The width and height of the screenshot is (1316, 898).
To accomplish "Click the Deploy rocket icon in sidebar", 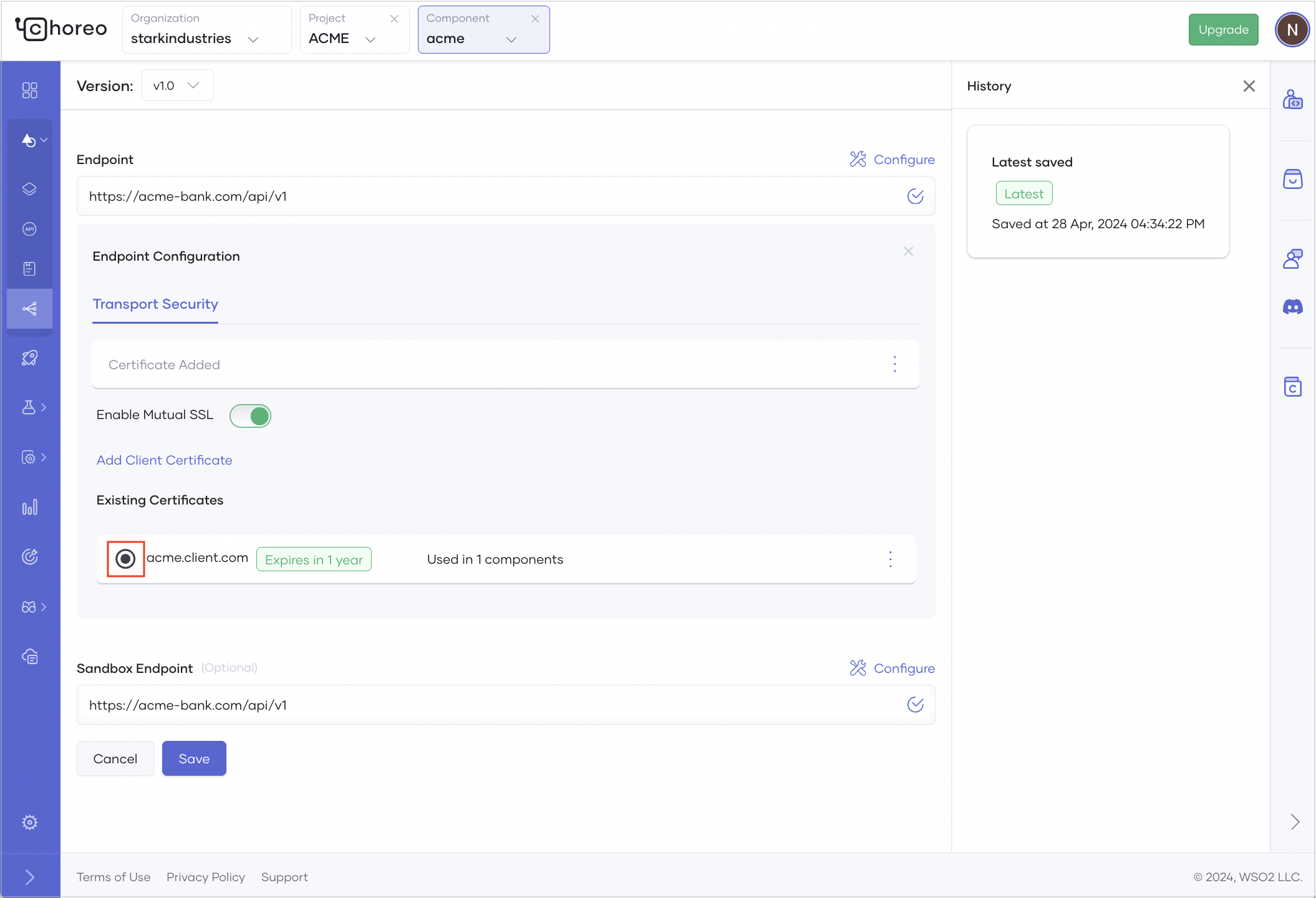I will [29, 358].
